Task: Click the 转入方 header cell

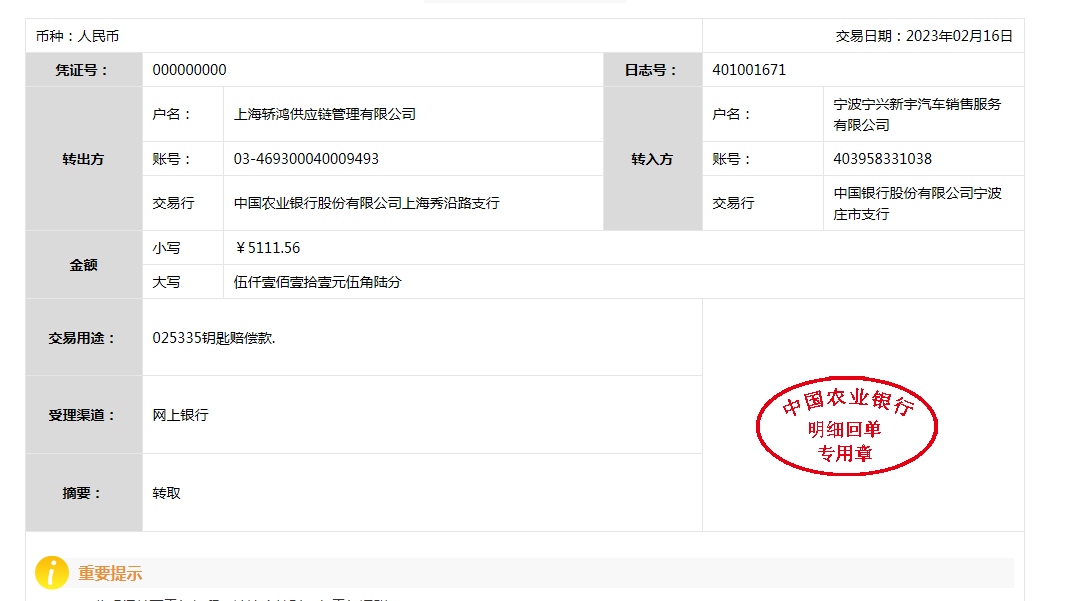Action: (652, 159)
